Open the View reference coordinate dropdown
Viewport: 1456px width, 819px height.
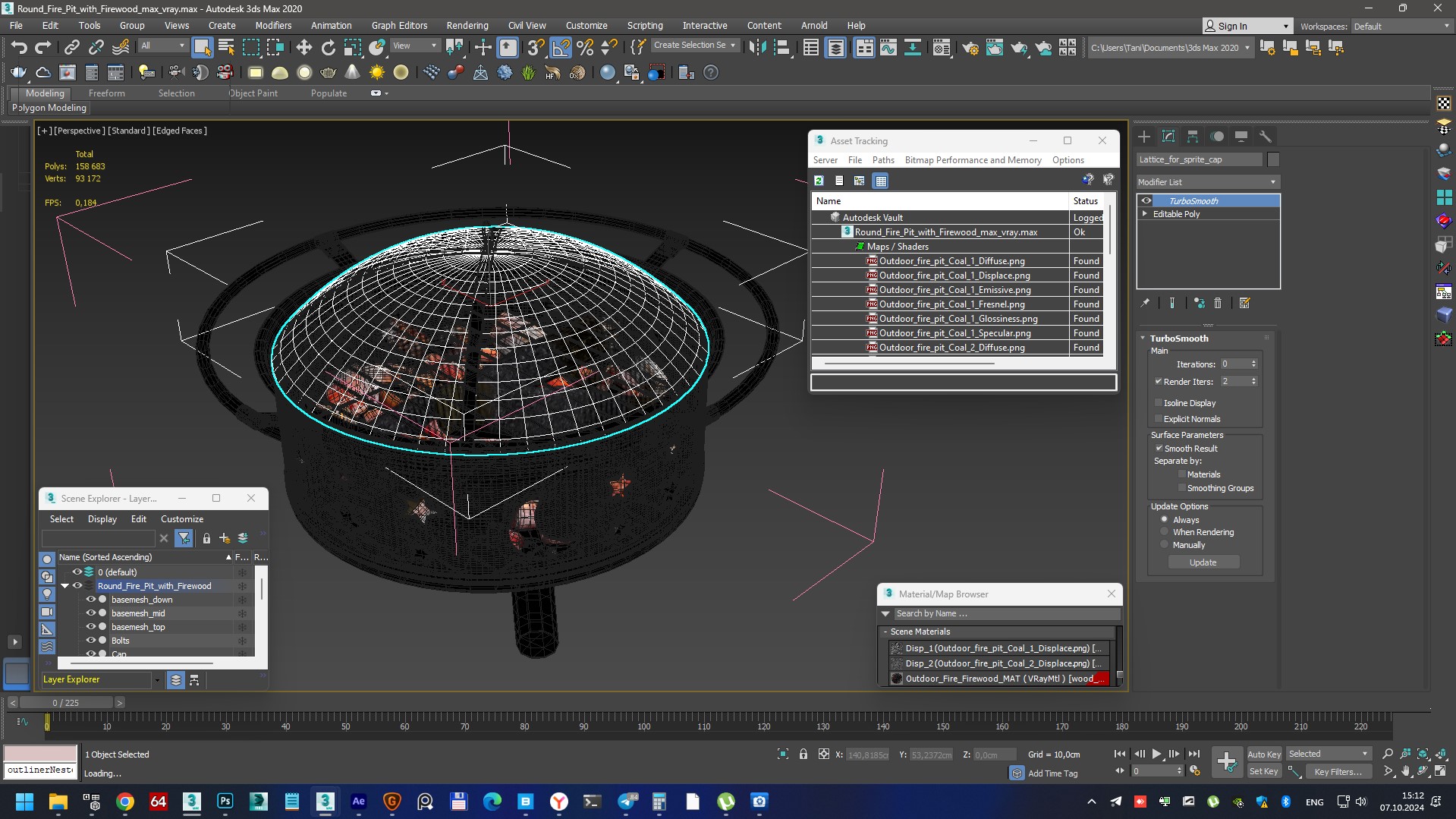point(415,46)
